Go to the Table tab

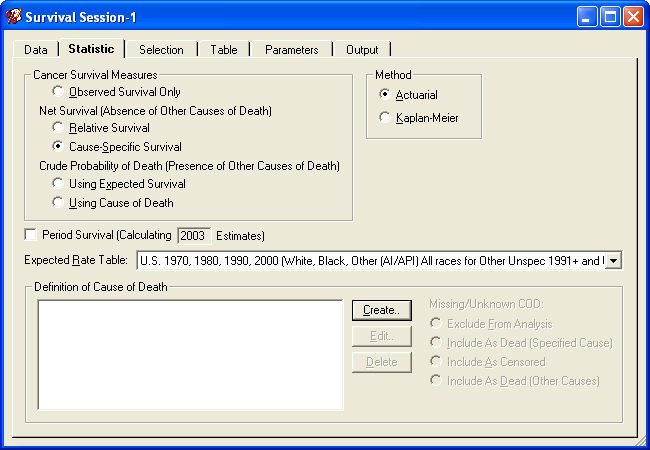tap(224, 49)
